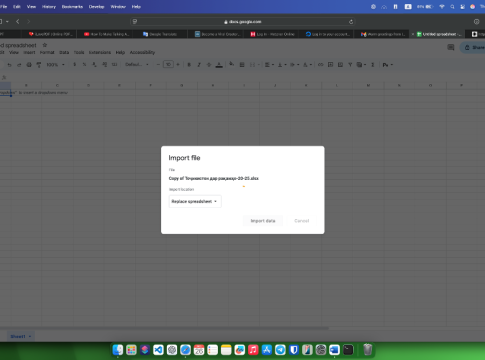Switch to the Google Translate browser tab
This screenshot has width=485, height=360.
coord(160,34)
